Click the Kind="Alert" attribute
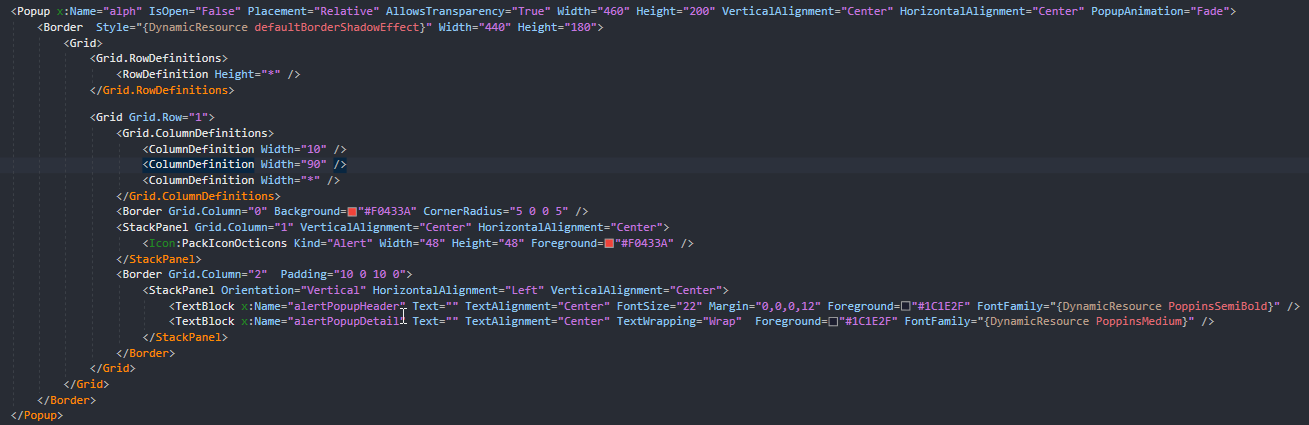Image resolution: width=1309 pixels, height=425 pixels. click(x=332, y=243)
